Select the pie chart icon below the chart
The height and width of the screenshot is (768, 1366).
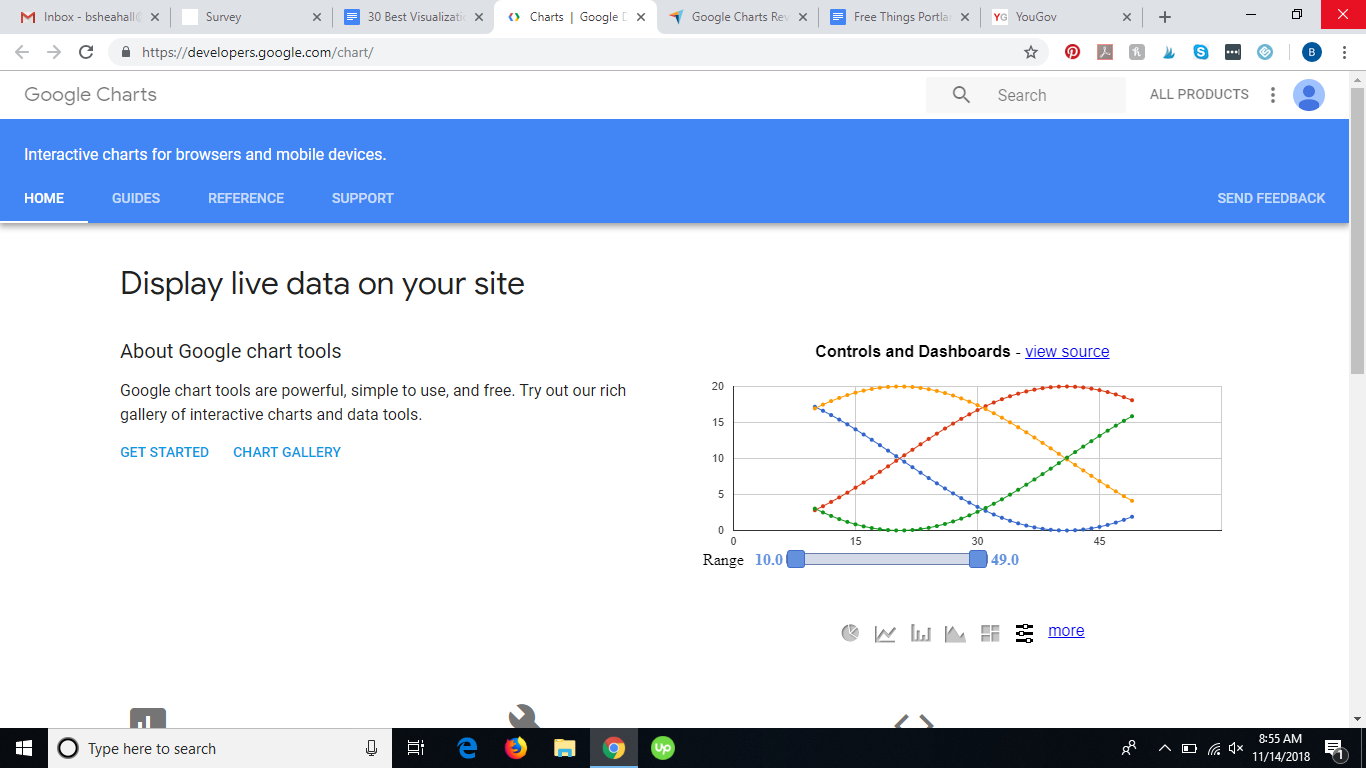tap(850, 633)
